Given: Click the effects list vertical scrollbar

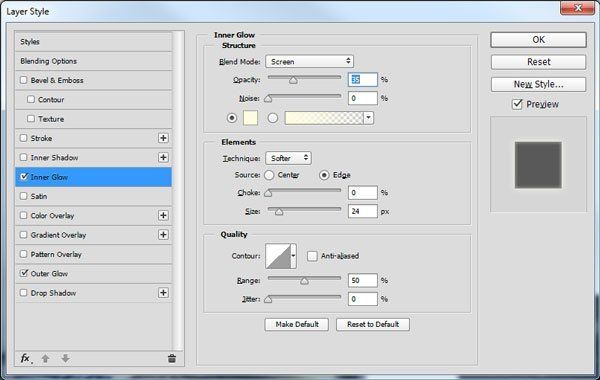Looking at the screenshot, I should 178,190.
